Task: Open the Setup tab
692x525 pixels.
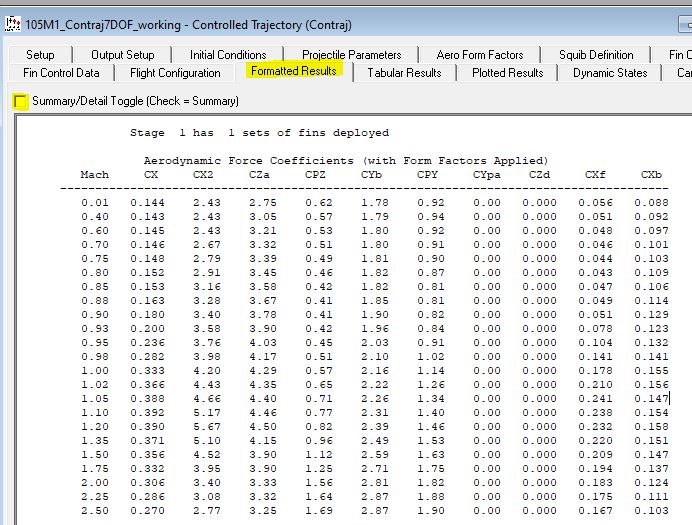Action: click(x=41, y=55)
